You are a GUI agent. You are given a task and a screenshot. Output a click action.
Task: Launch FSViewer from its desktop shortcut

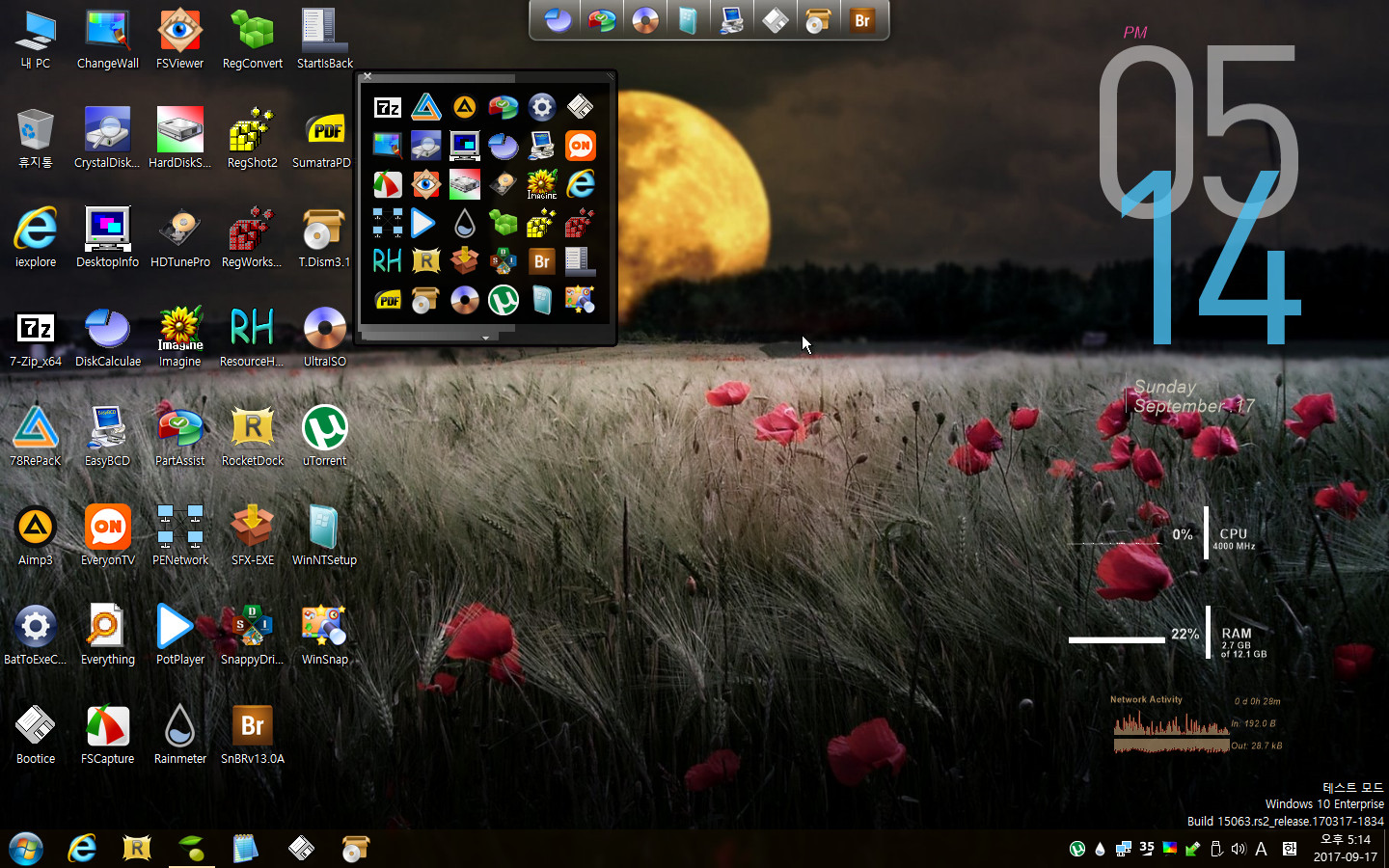coord(180,40)
